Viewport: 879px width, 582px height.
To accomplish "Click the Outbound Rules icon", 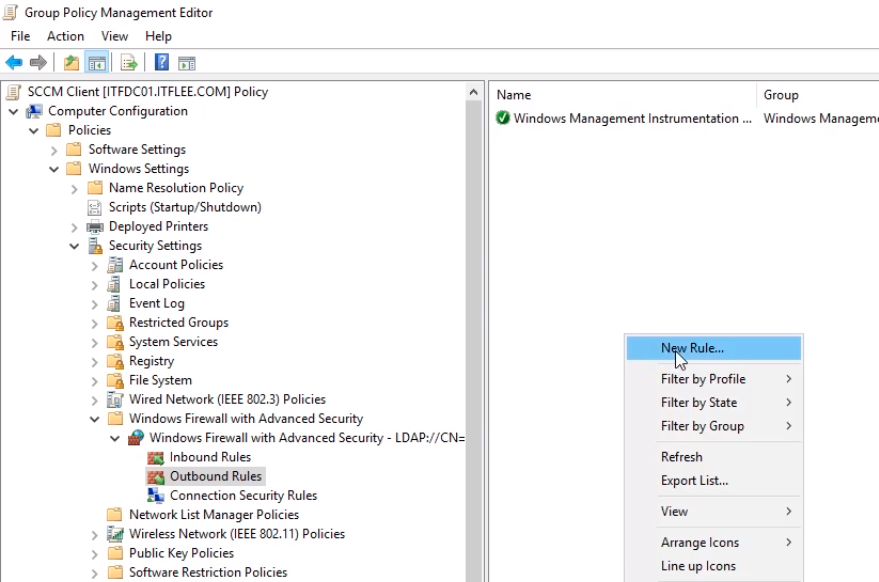I will point(155,477).
